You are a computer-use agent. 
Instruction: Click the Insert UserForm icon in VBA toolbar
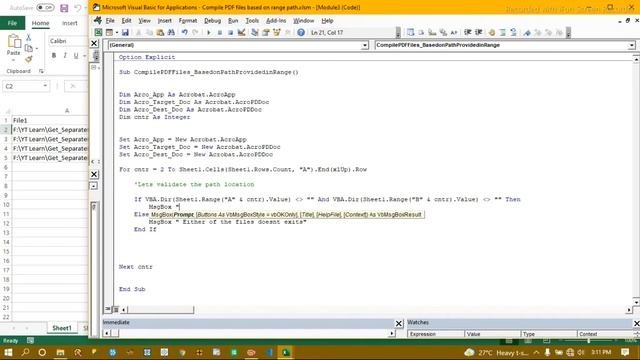coord(109,32)
